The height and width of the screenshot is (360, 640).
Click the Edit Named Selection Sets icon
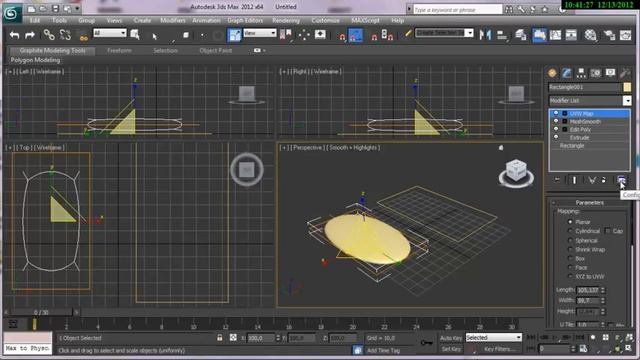tap(407, 34)
